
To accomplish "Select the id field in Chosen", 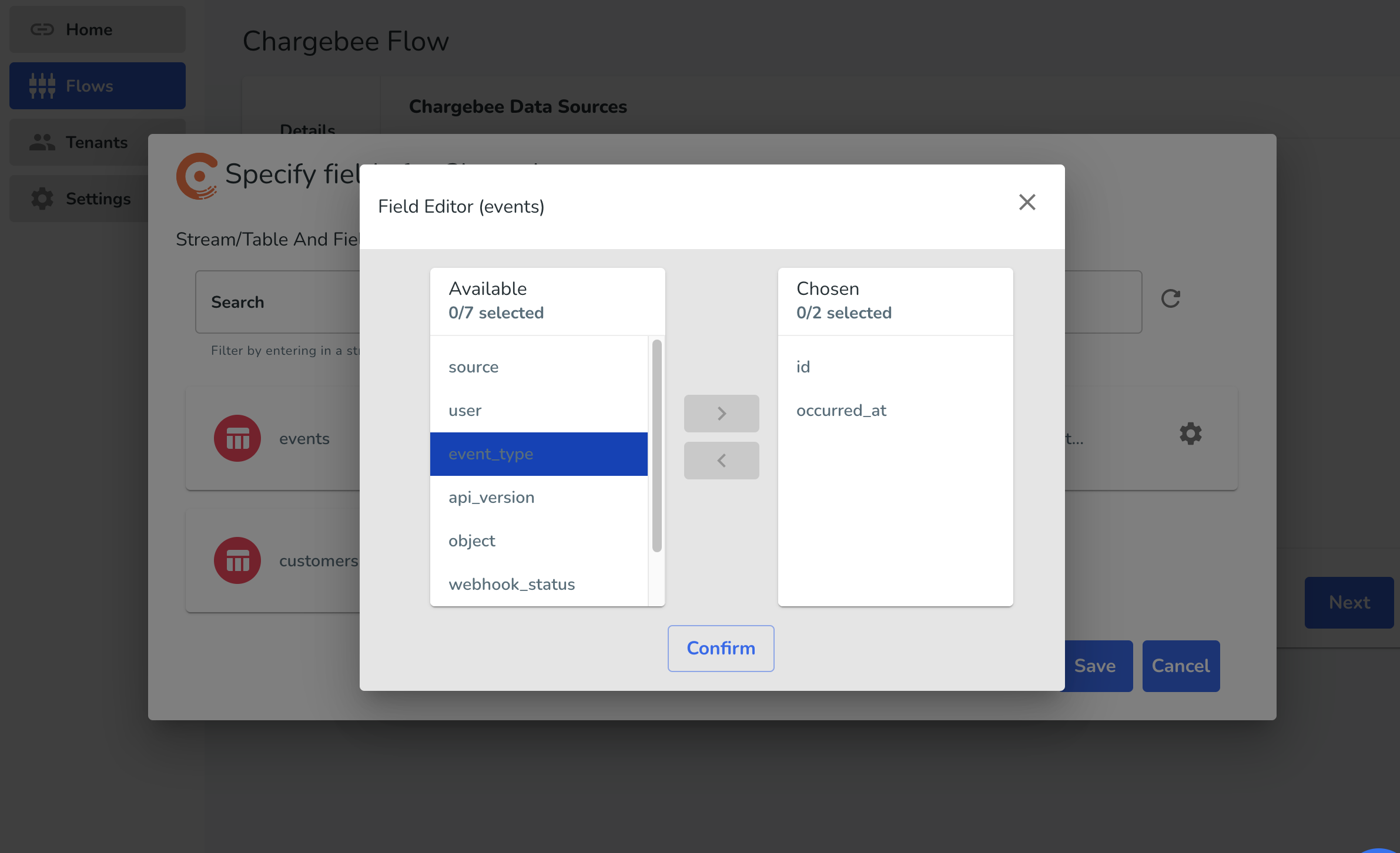I will pos(895,367).
